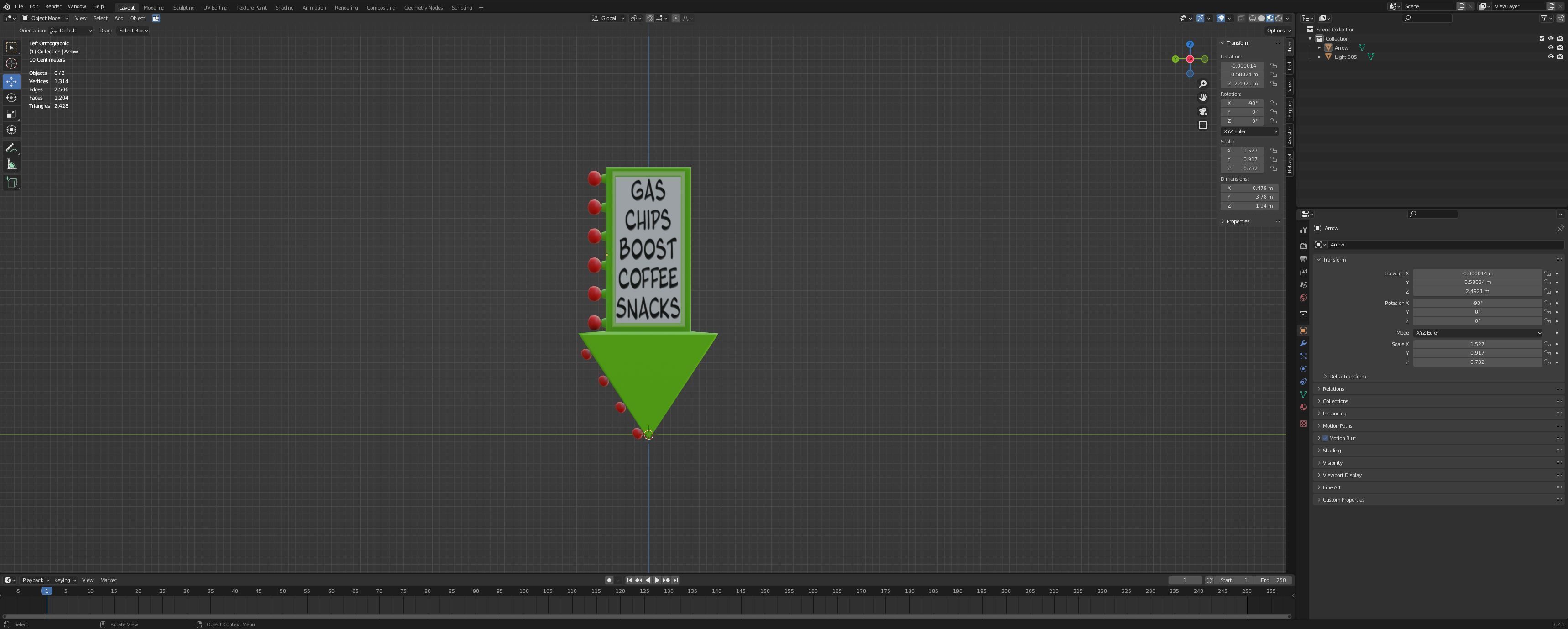Open Modifier properties wrench tab
Image resolution: width=1568 pixels, height=629 pixels.
pyautogui.click(x=1303, y=343)
